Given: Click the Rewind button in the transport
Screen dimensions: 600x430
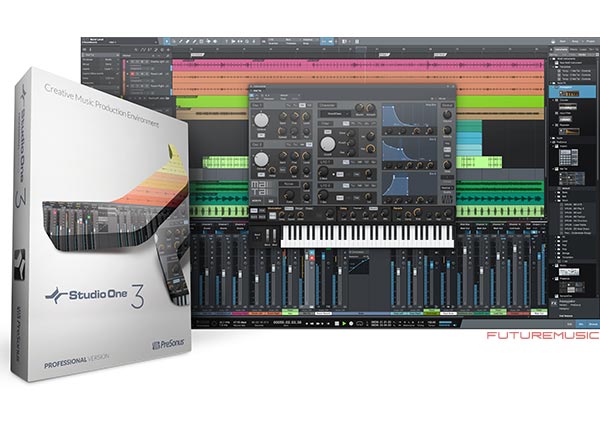Looking at the screenshot, I should 312,324.
